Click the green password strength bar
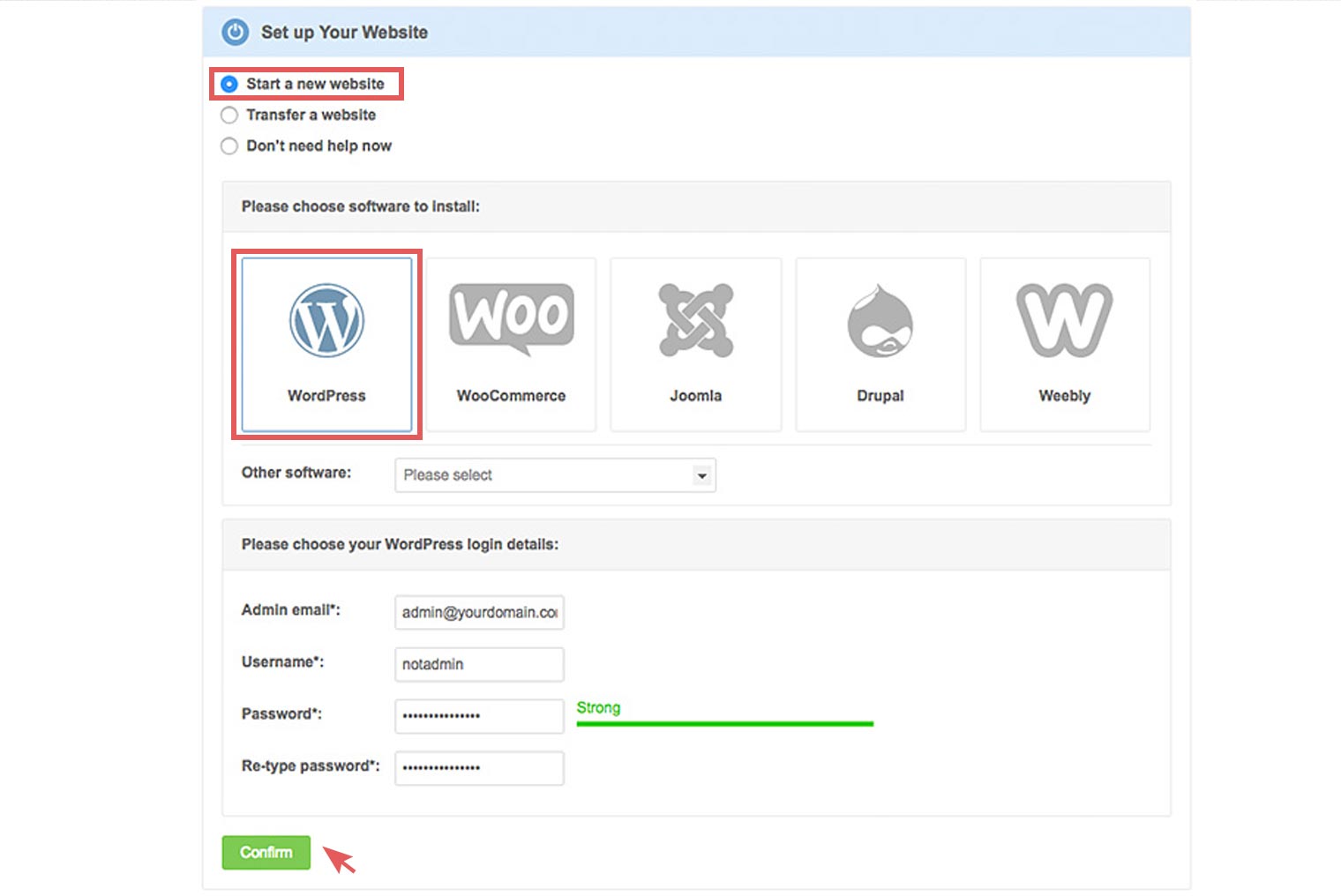Screen dimensions: 1341x896 (x=724, y=724)
